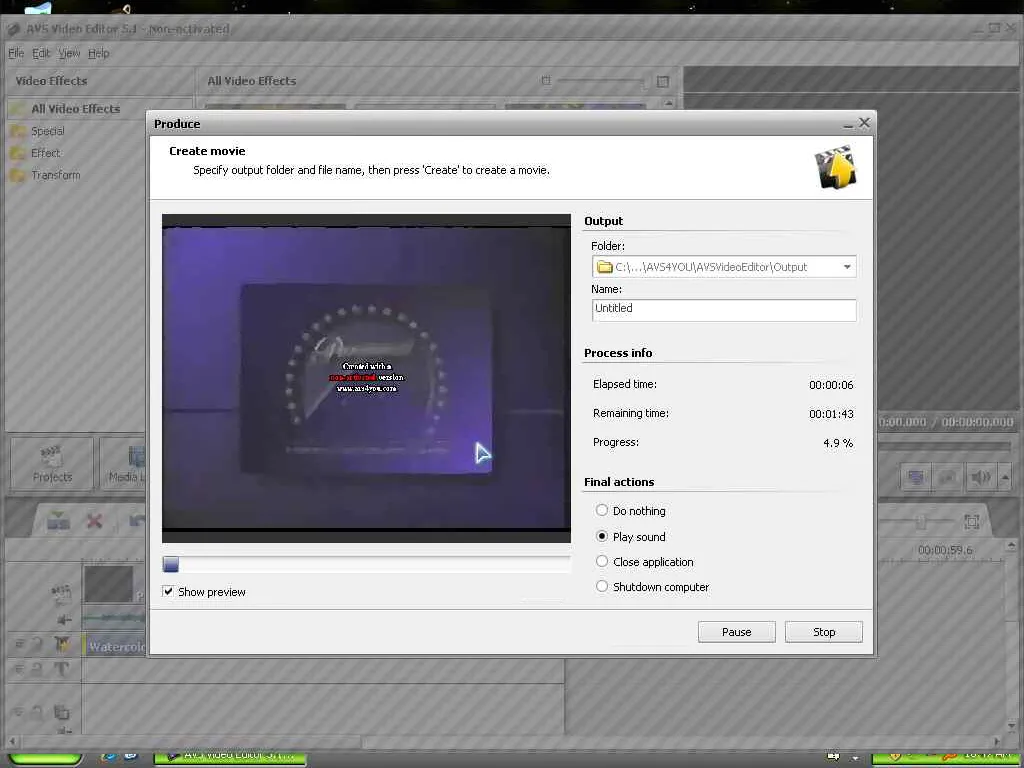Click the Name field containing Untitled

[x=724, y=309]
